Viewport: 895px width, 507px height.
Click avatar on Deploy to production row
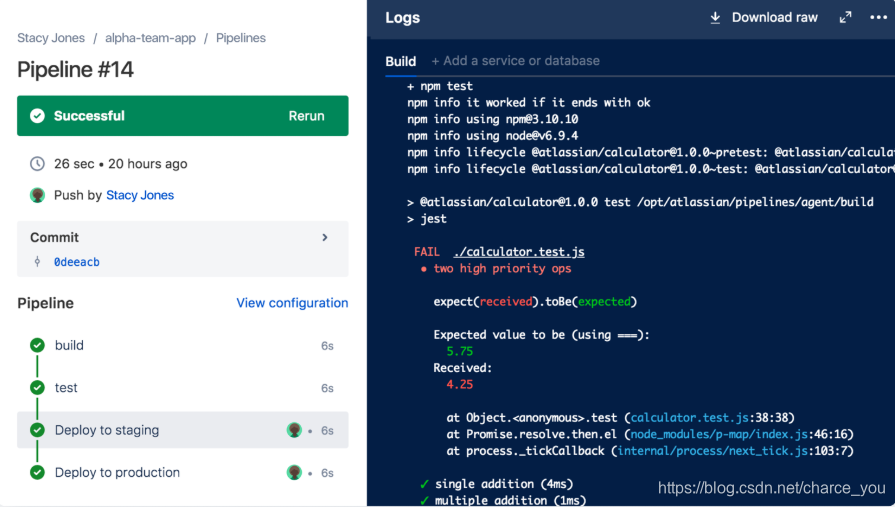pyautogui.click(x=294, y=472)
